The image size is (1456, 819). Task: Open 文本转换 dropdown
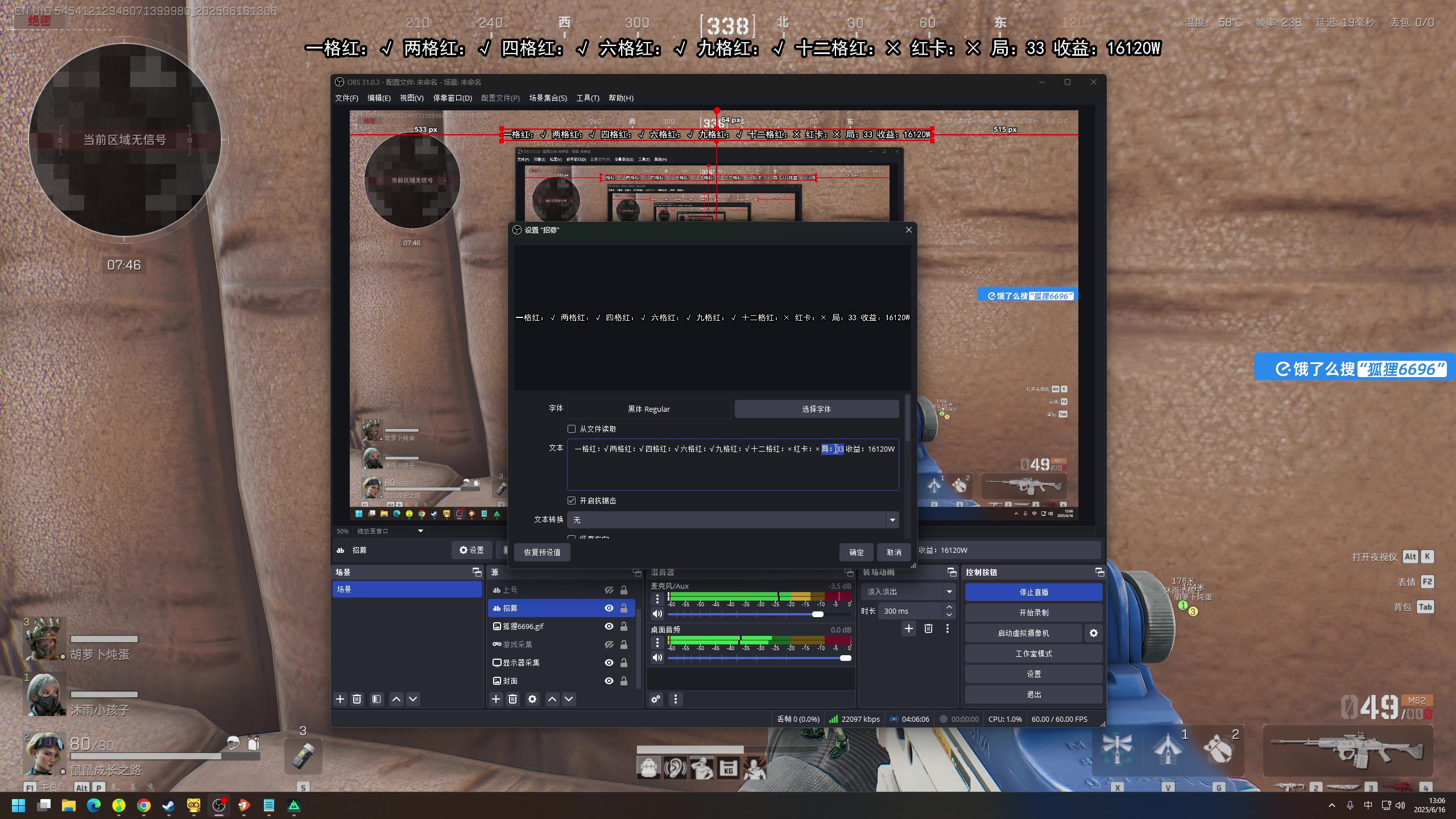pyautogui.click(x=733, y=520)
